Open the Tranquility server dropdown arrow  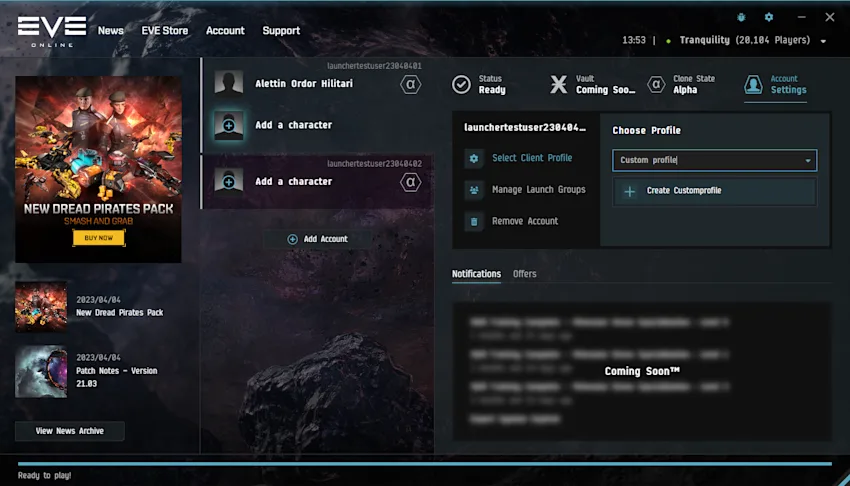pyautogui.click(x=823, y=41)
